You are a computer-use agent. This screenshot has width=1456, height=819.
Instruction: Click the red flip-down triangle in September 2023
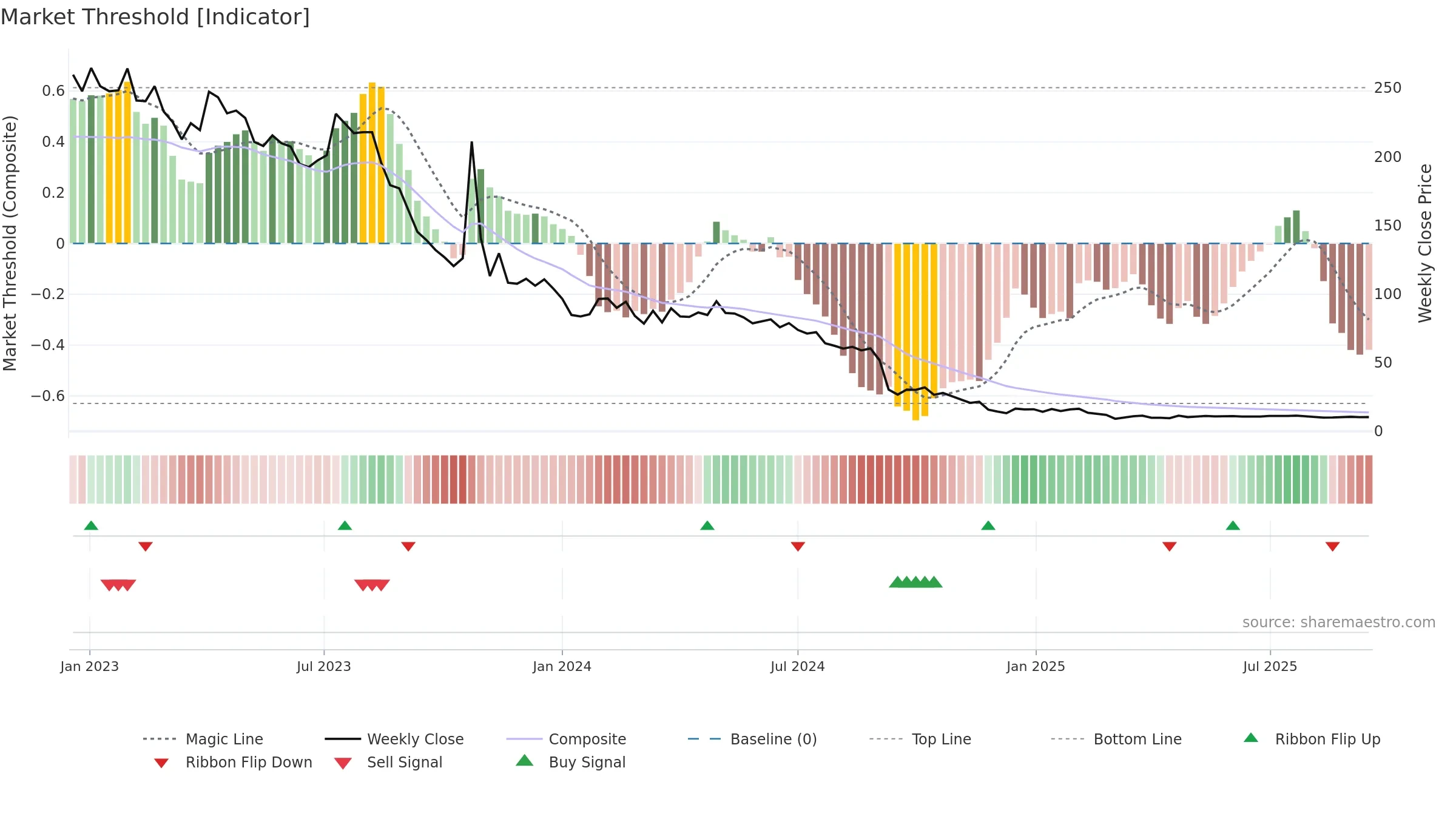pos(408,547)
